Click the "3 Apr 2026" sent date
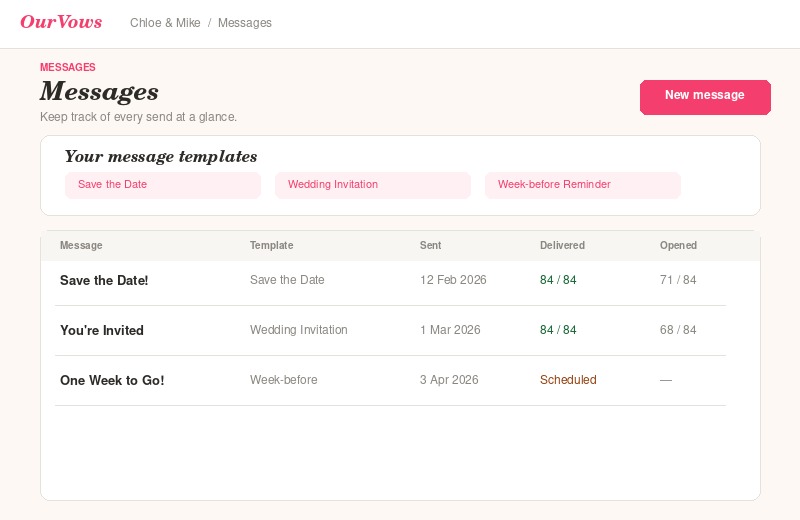The width and height of the screenshot is (800, 520). [x=449, y=380]
